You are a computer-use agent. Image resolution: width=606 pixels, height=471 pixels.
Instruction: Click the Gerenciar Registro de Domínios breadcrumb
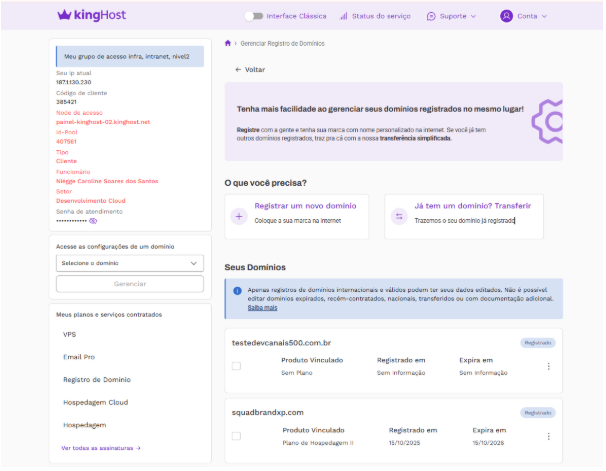pyautogui.click(x=282, y=44)
